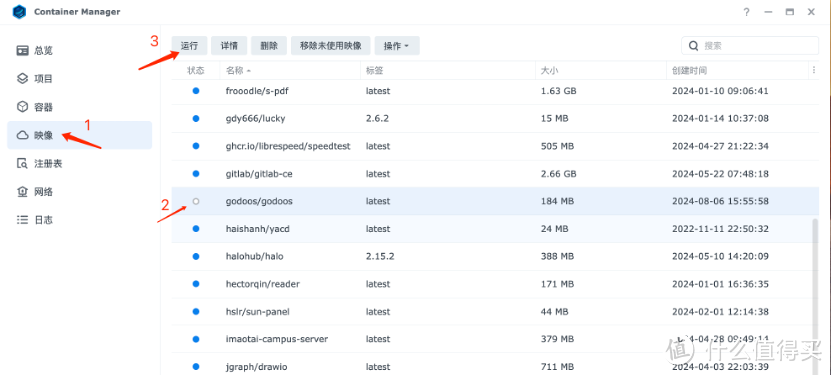Image resolution: width=832 pixels, height=376 pixels.
Task: Click status dot of halohub/halo
Action: (x=196, y=257)
